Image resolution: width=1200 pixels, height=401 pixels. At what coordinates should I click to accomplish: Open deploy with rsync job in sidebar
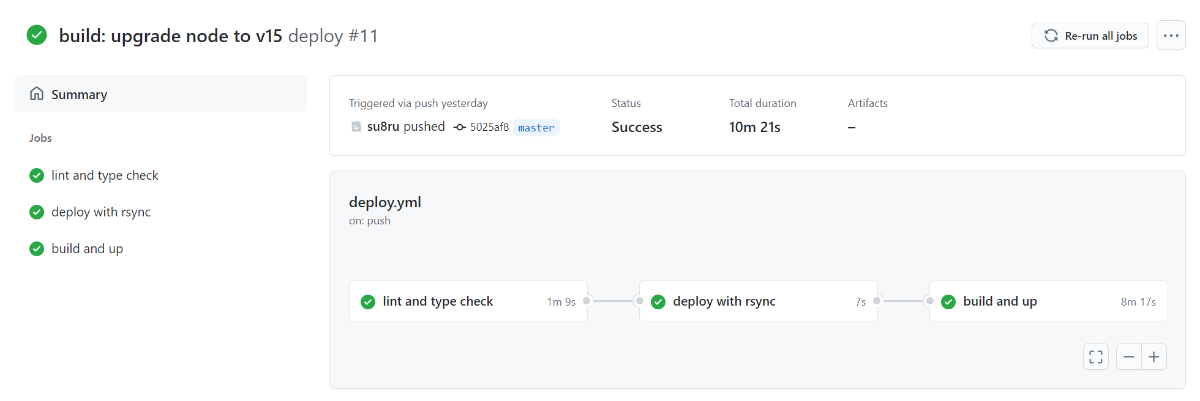click(101, 212)
